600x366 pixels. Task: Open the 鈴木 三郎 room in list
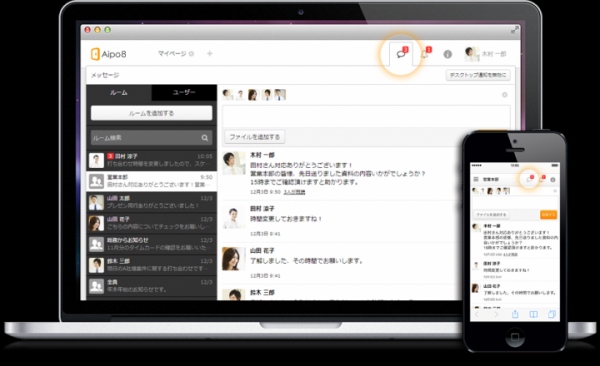(152, 265)
